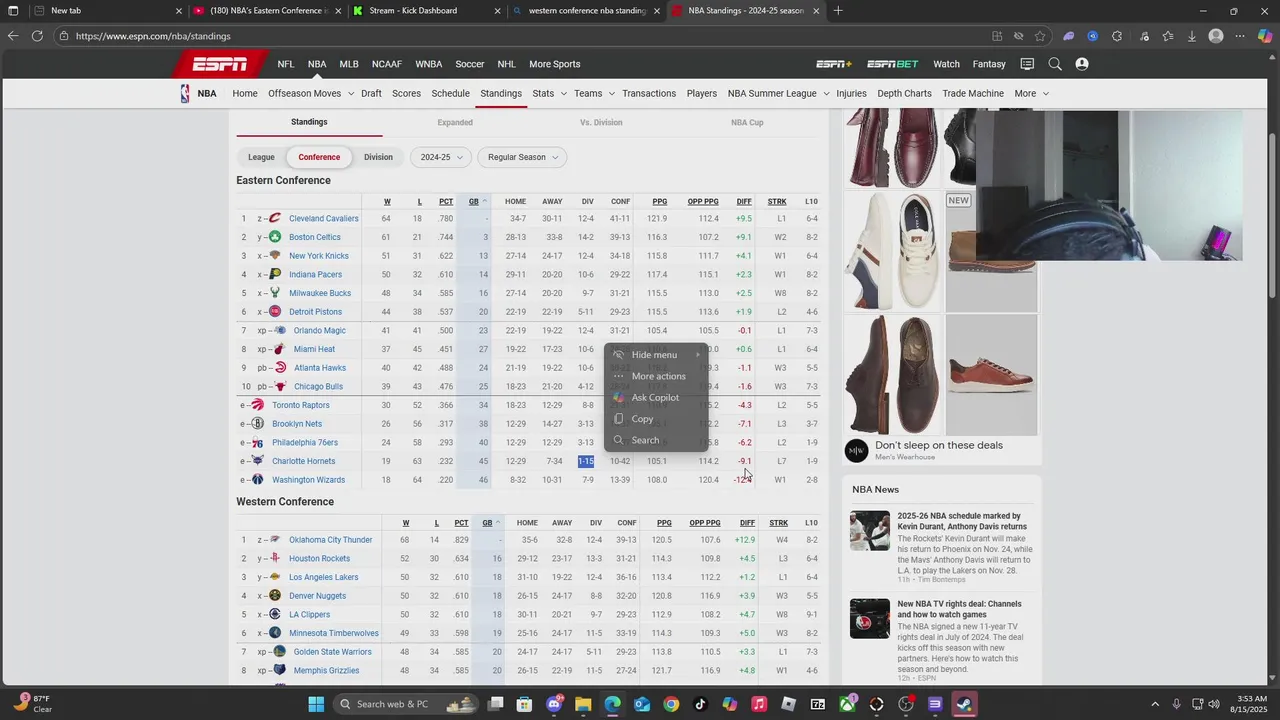Switch to the NBA Cup tab
Viewport: 1280px width, 720px height.
pos(747,123)
